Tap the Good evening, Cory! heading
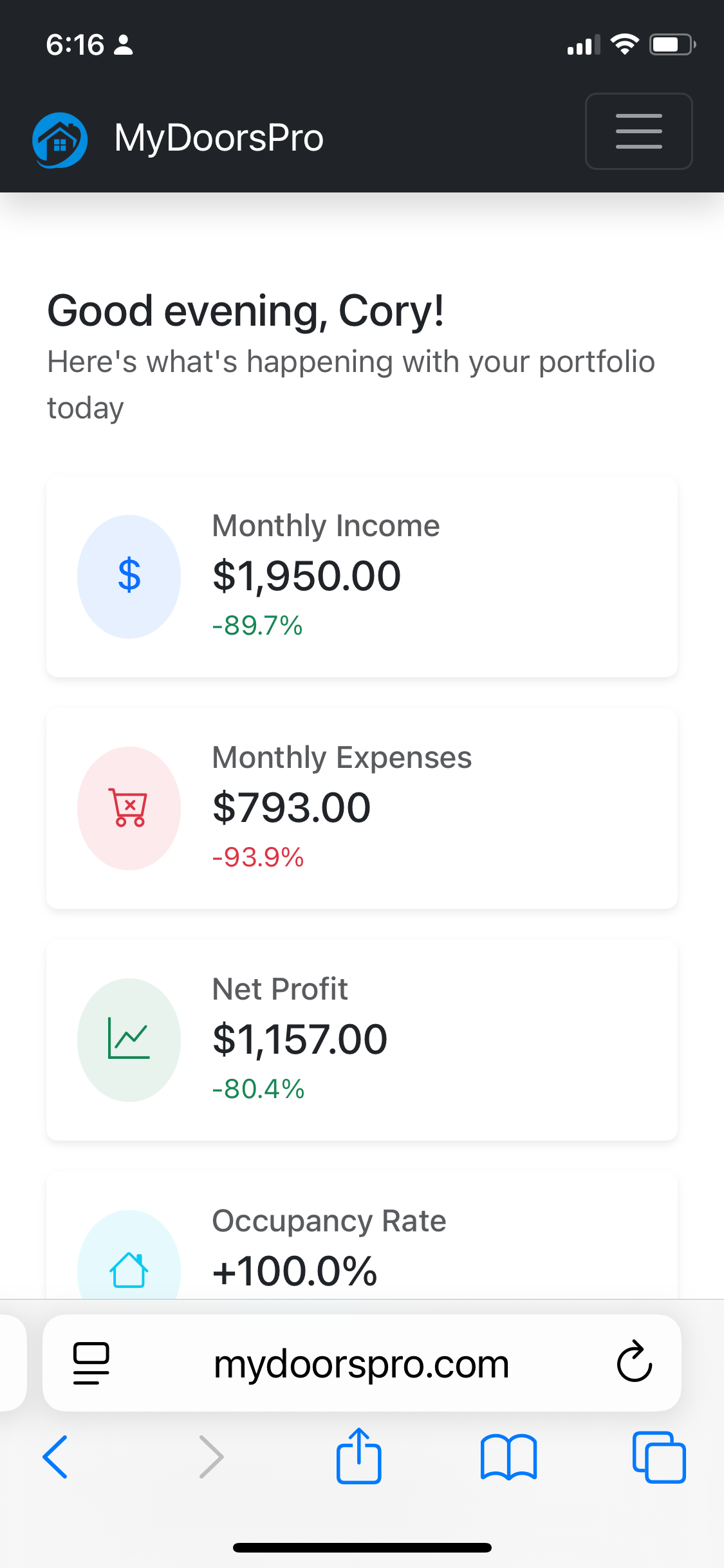This screenshot has width=724, height=1568. click(x=245, y=311)
